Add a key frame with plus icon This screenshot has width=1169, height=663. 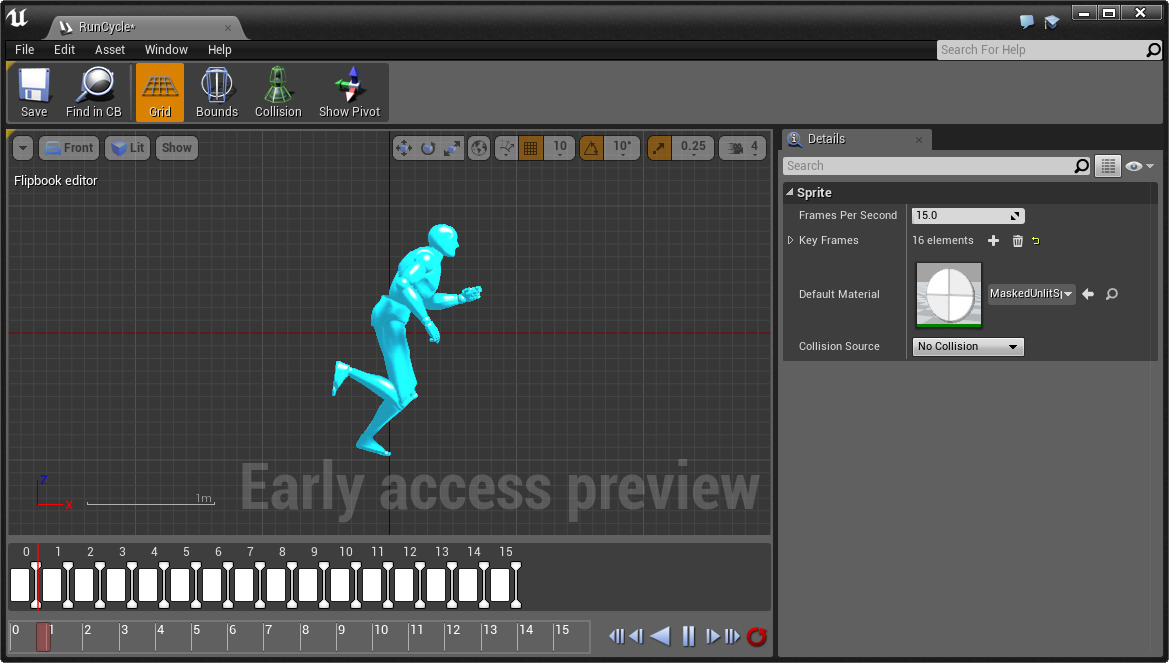[x=993, y=241]
